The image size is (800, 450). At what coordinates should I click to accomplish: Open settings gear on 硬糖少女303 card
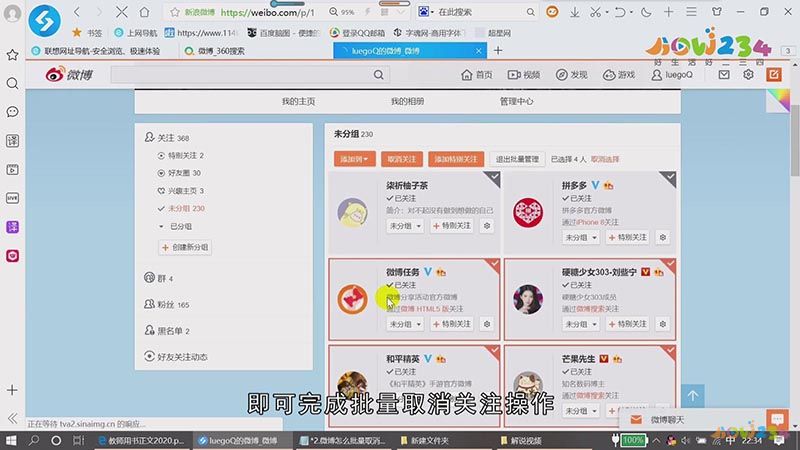tap(662, 324)
